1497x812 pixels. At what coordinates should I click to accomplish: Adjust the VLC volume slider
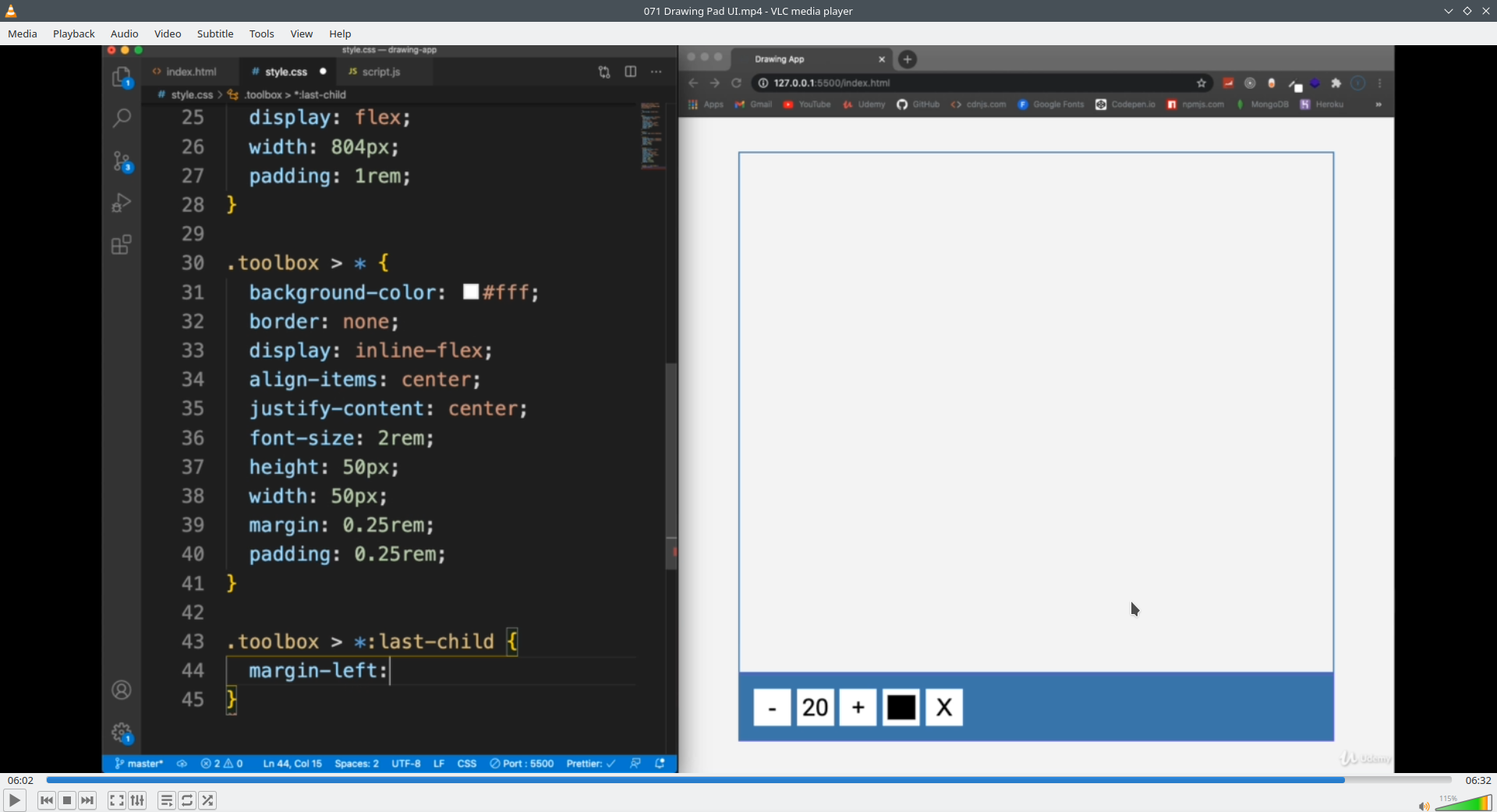tap(1463, 803)
